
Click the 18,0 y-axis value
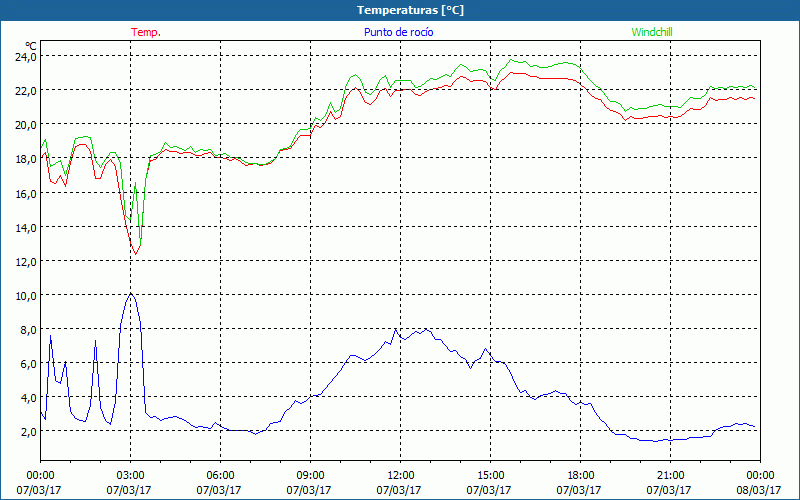[x=26, y=159]
